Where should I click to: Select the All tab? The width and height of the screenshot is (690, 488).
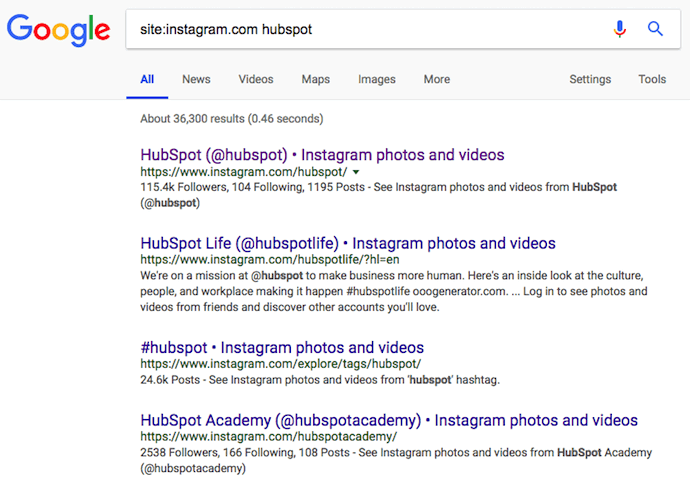click(147, 79)
